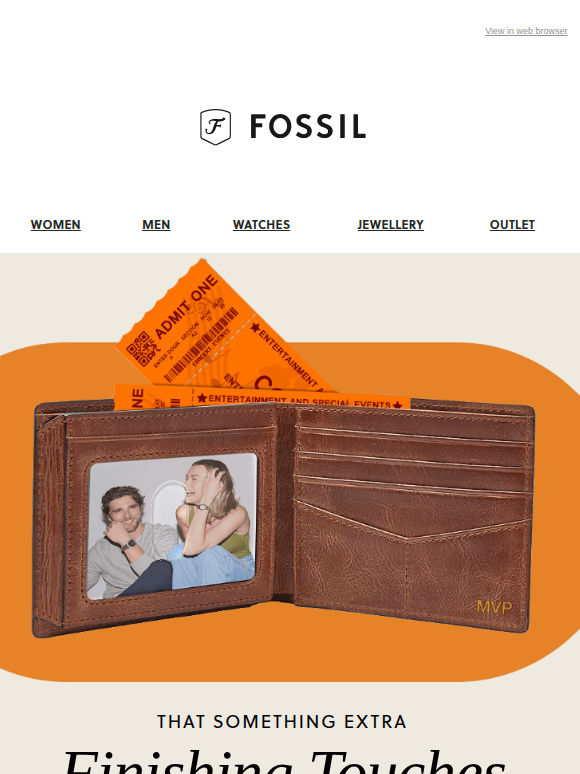This screenshot has height=774, width=580.
Task: Go to the WOMEN section
Action: (x=55, y=225)
